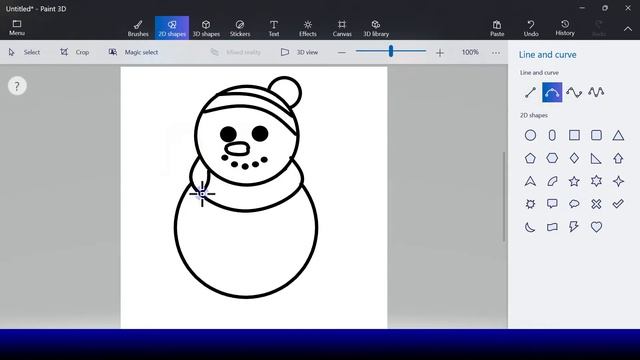Select the Sunburst shape
640x360 pixels.
pyautogui.click(x=530, y=204)
